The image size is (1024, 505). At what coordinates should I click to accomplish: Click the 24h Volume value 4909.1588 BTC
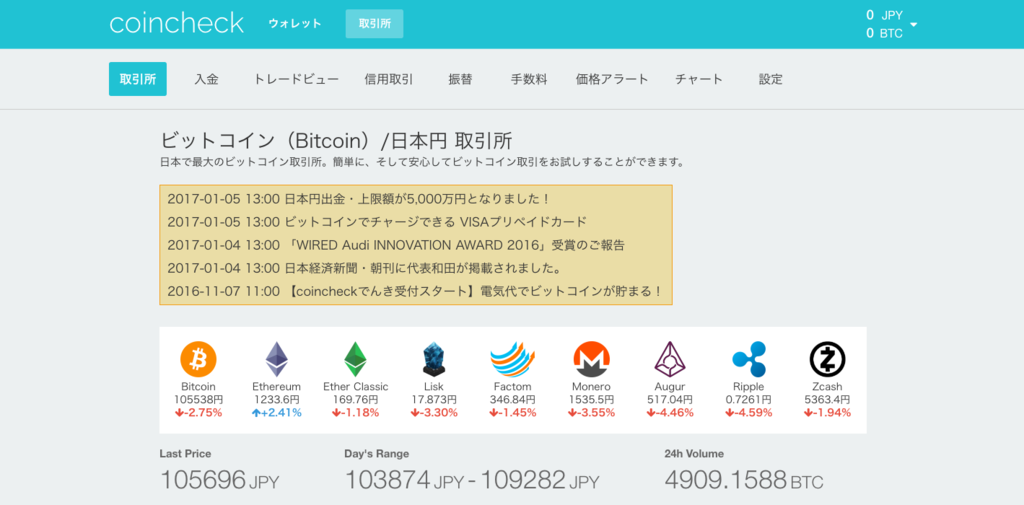click(744, 481)
